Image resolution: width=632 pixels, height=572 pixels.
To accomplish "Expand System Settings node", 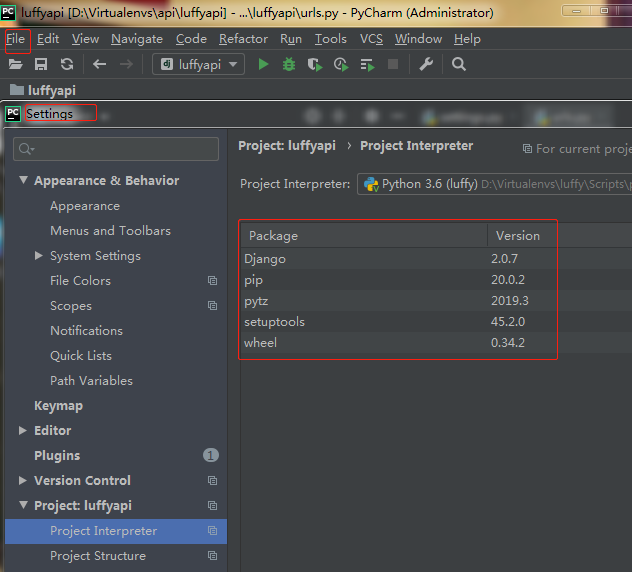I will (x=39, y=256).
